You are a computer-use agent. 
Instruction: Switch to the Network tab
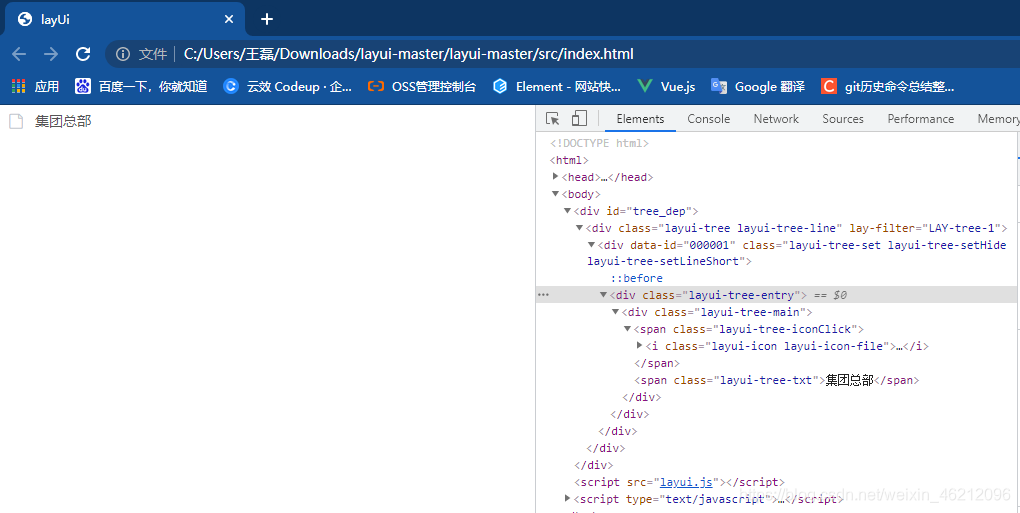click(x=776, y=119)
